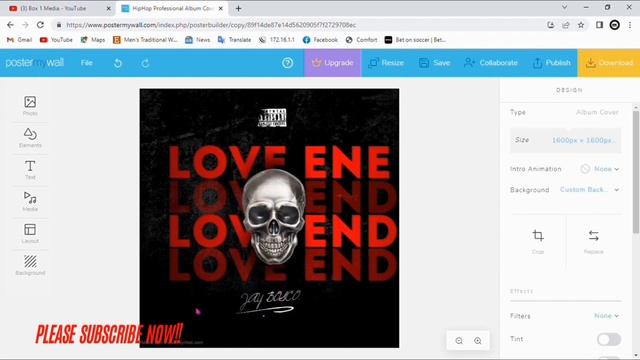Open the browser side panel icon
The height and width of the screenshot is (360, 640).
599,25
